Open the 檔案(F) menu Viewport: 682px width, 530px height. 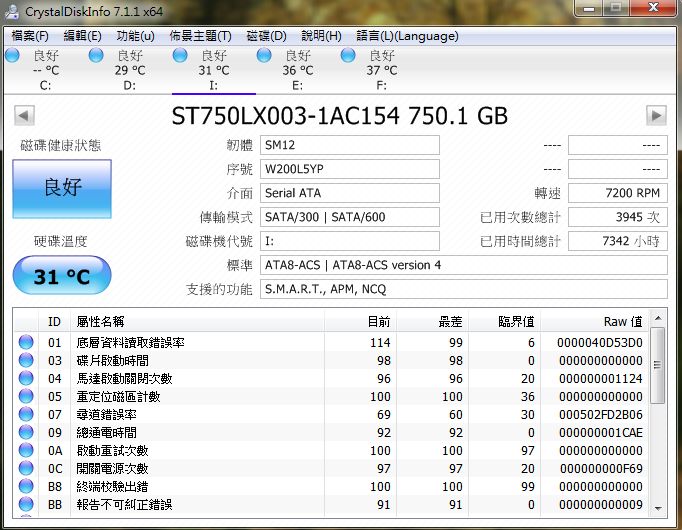[30, 36]
